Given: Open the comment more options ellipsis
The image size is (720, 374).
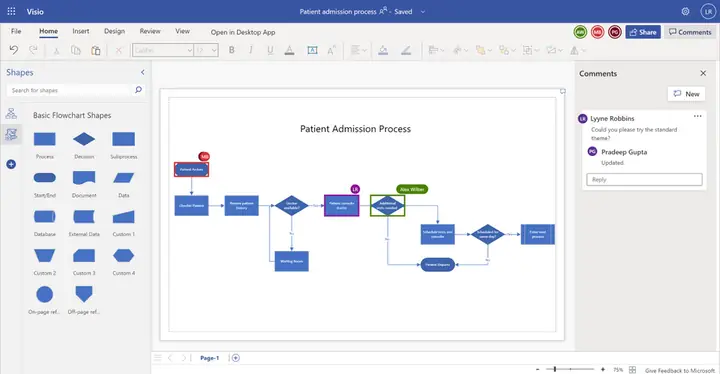Looking at the screenshot, I should [698, 116].
